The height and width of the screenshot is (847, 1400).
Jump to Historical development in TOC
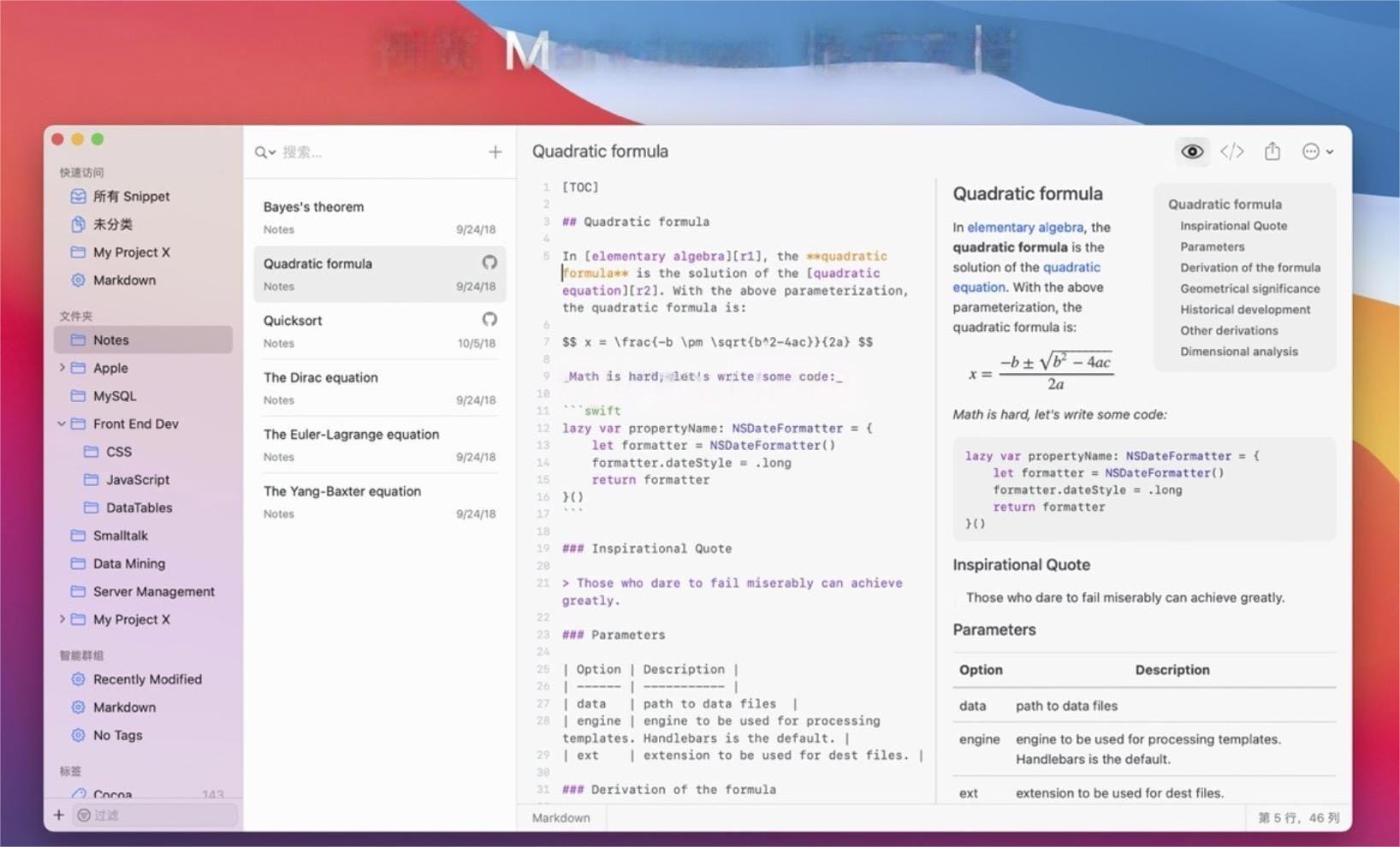click(1245, 310)
